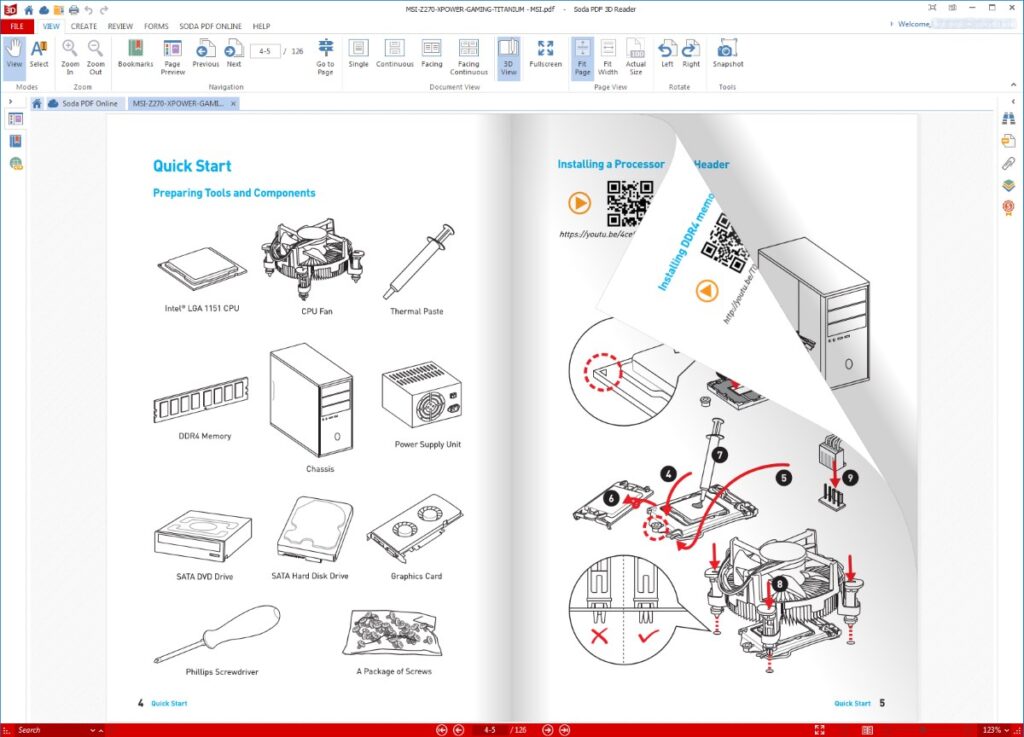The width and height of the screenshot is (1024, 737).
Task: Open the layers panel icon on right sidebar
Action: pyautogui.click(x=1009, y=185)
